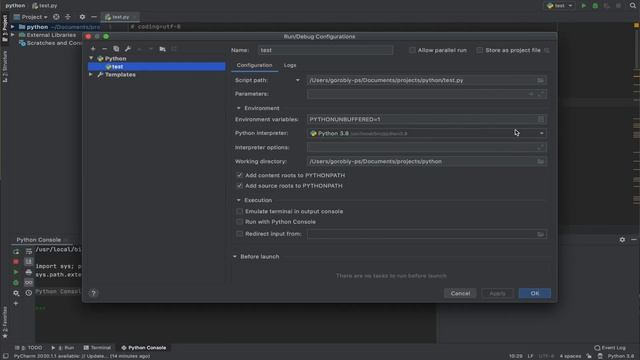The height and width of the screenshot is (360, 640).
Task: Enable Store as project file checkbox
Action: tap(480, 50)
